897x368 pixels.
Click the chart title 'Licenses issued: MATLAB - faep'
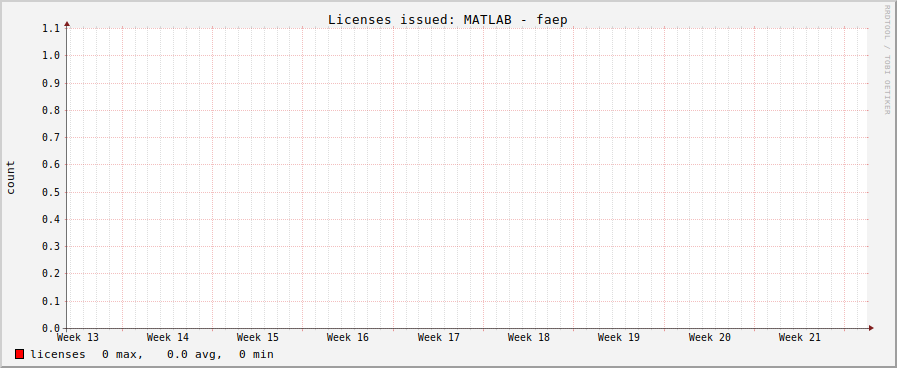click(447, 19)
